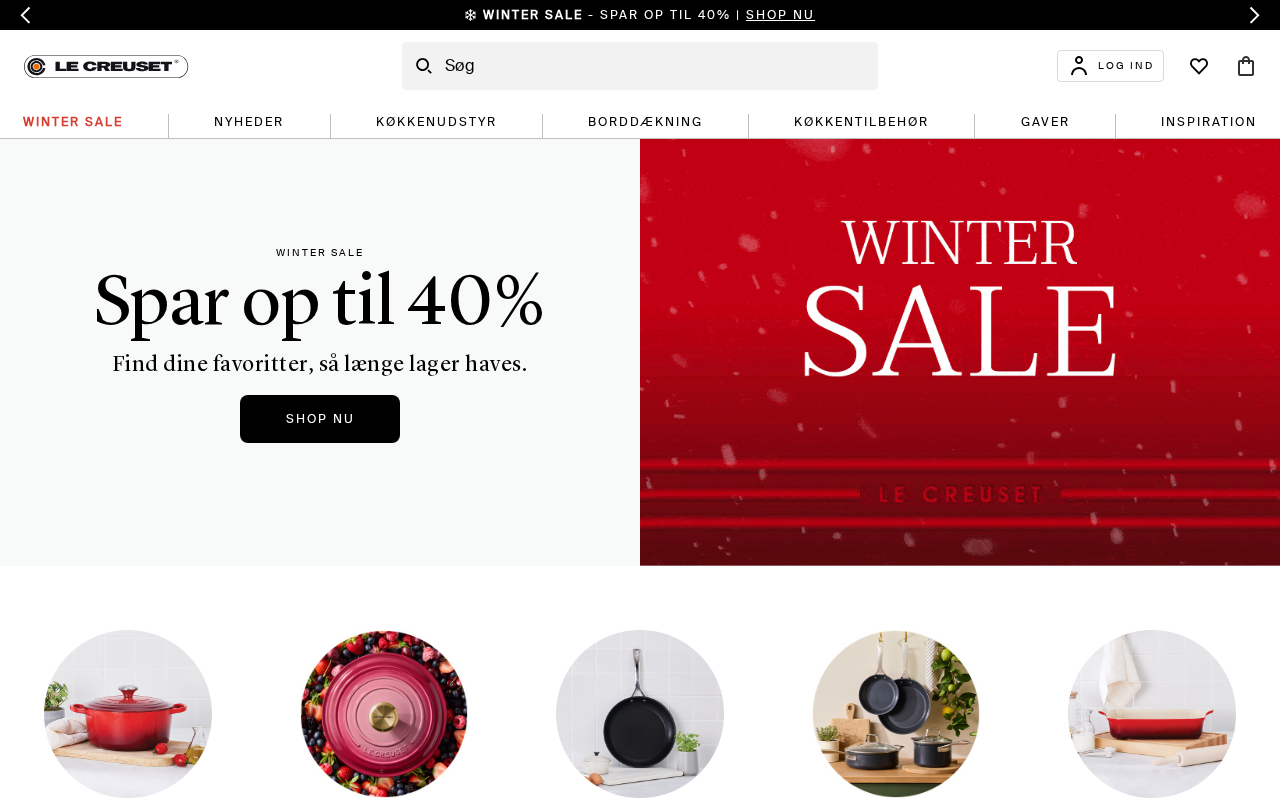Open the Inspiration menu

click(1208, 122)
